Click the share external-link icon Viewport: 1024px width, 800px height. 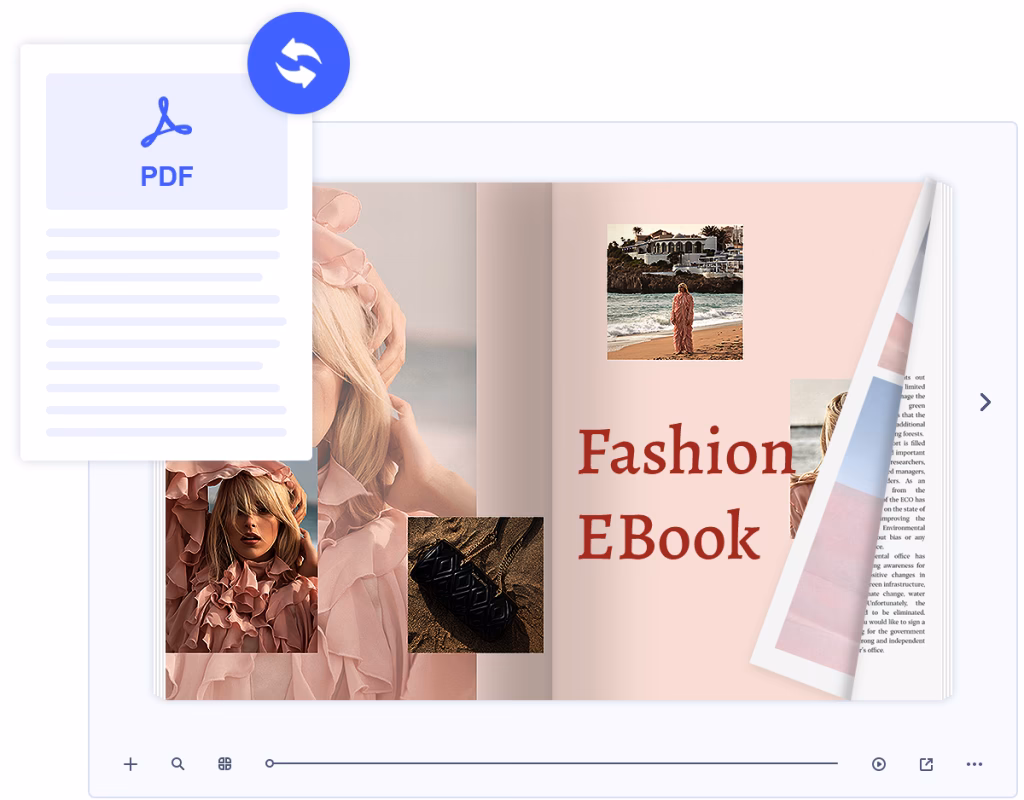[x=926, y=764]
